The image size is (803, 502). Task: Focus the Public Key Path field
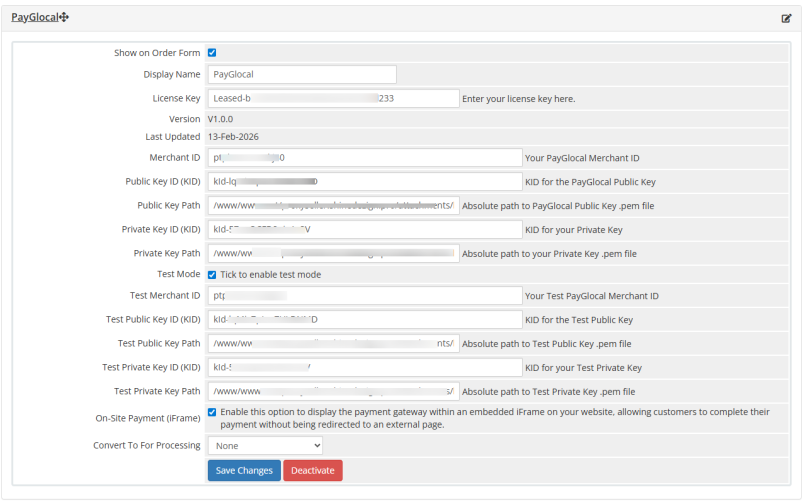pyautogui.click(x=333, y=205)
